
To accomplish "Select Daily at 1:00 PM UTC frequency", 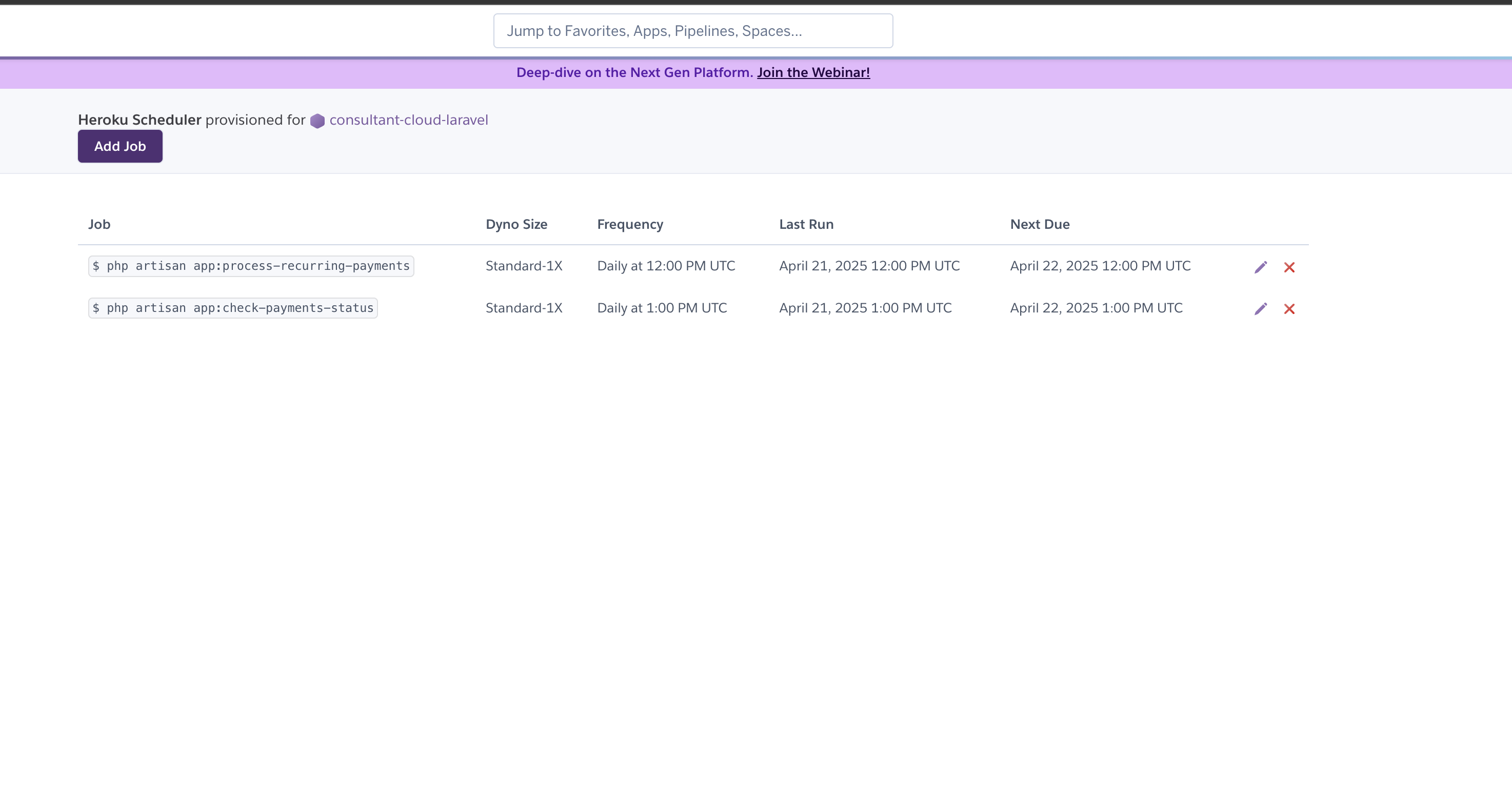I will point(662,308).
